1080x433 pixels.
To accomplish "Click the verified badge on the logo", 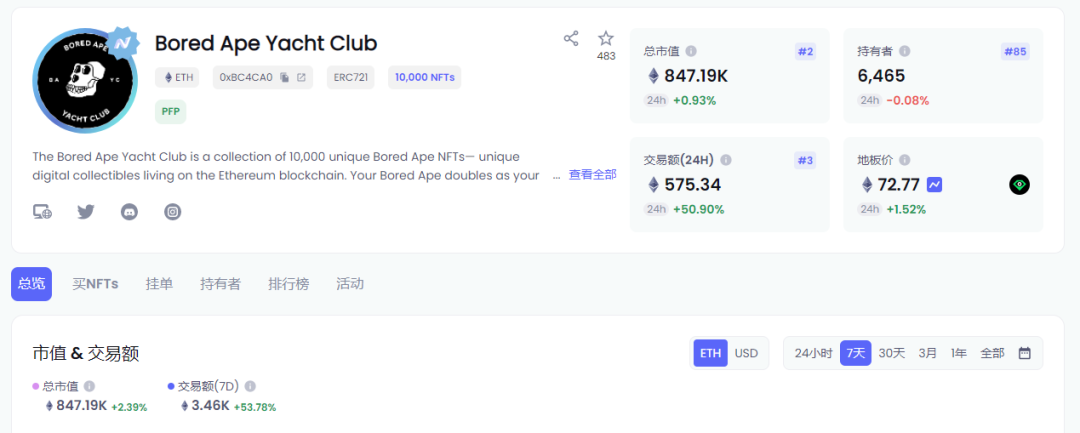I will (123, 43).
